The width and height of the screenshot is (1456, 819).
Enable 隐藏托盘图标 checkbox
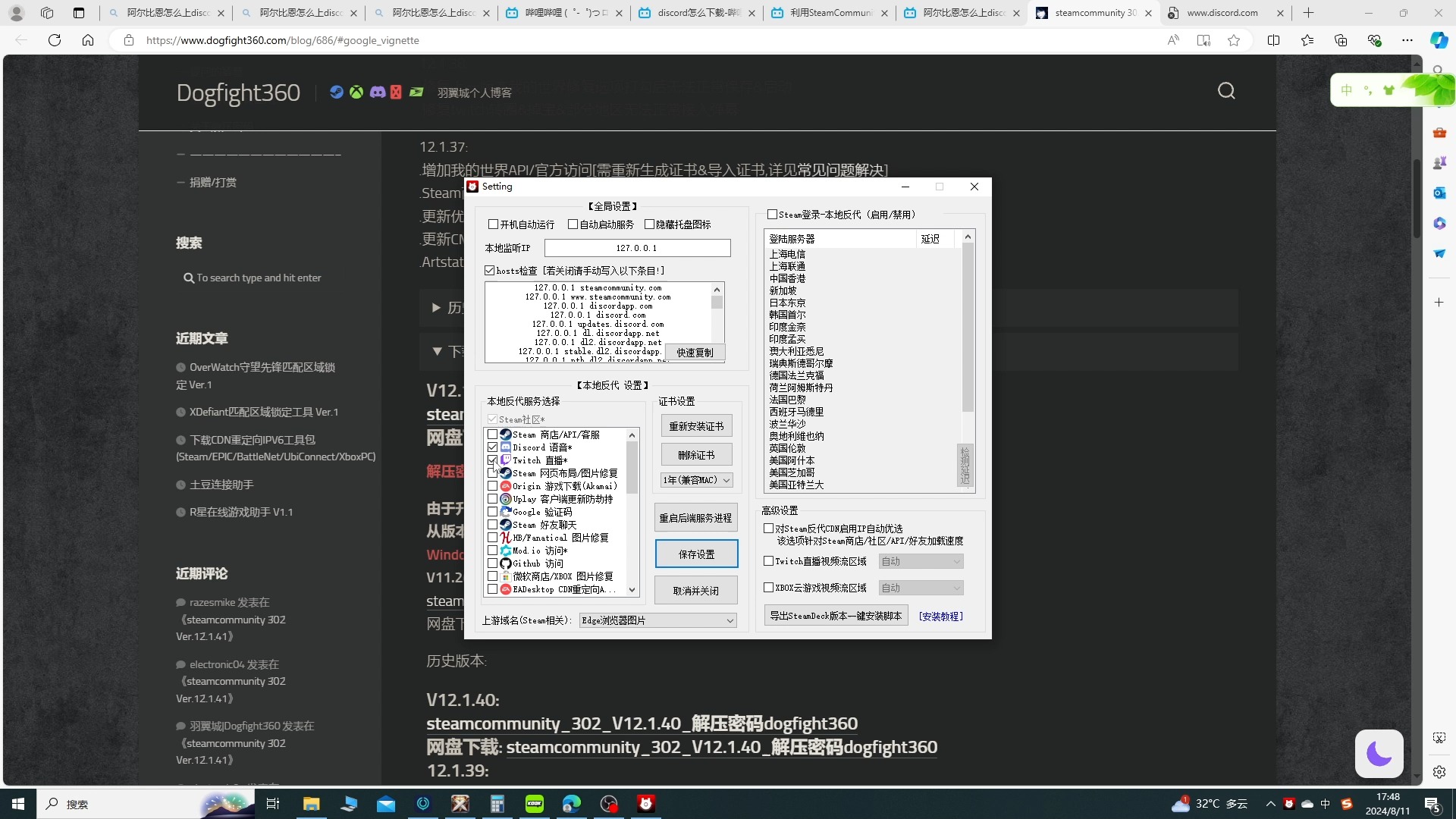pyautogui.click(x=650, y=224)
